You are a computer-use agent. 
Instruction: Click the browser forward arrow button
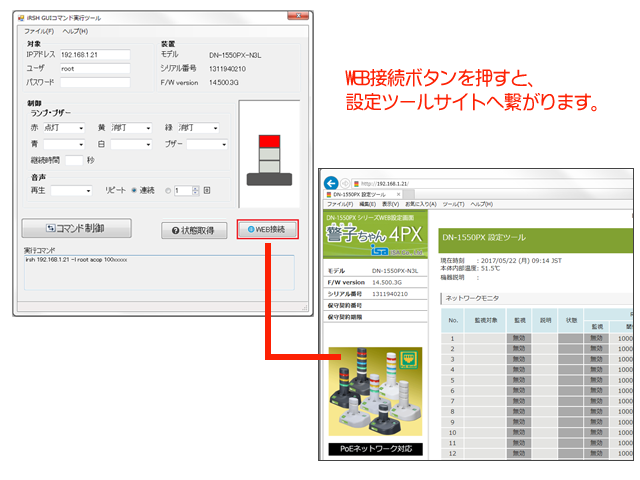(x=346, y=183)
